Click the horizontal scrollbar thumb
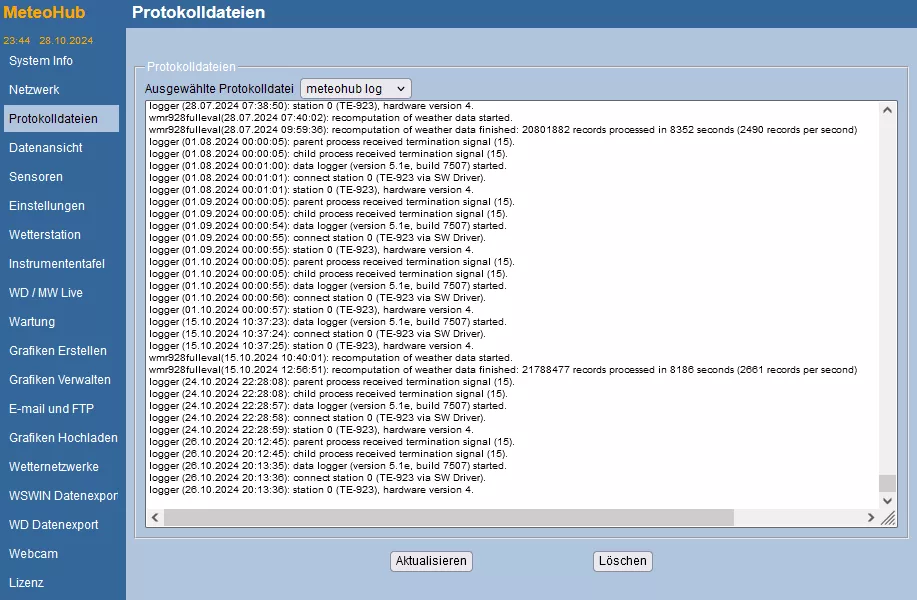This screenshot has width=917, height=600. [x=449, y=518]
